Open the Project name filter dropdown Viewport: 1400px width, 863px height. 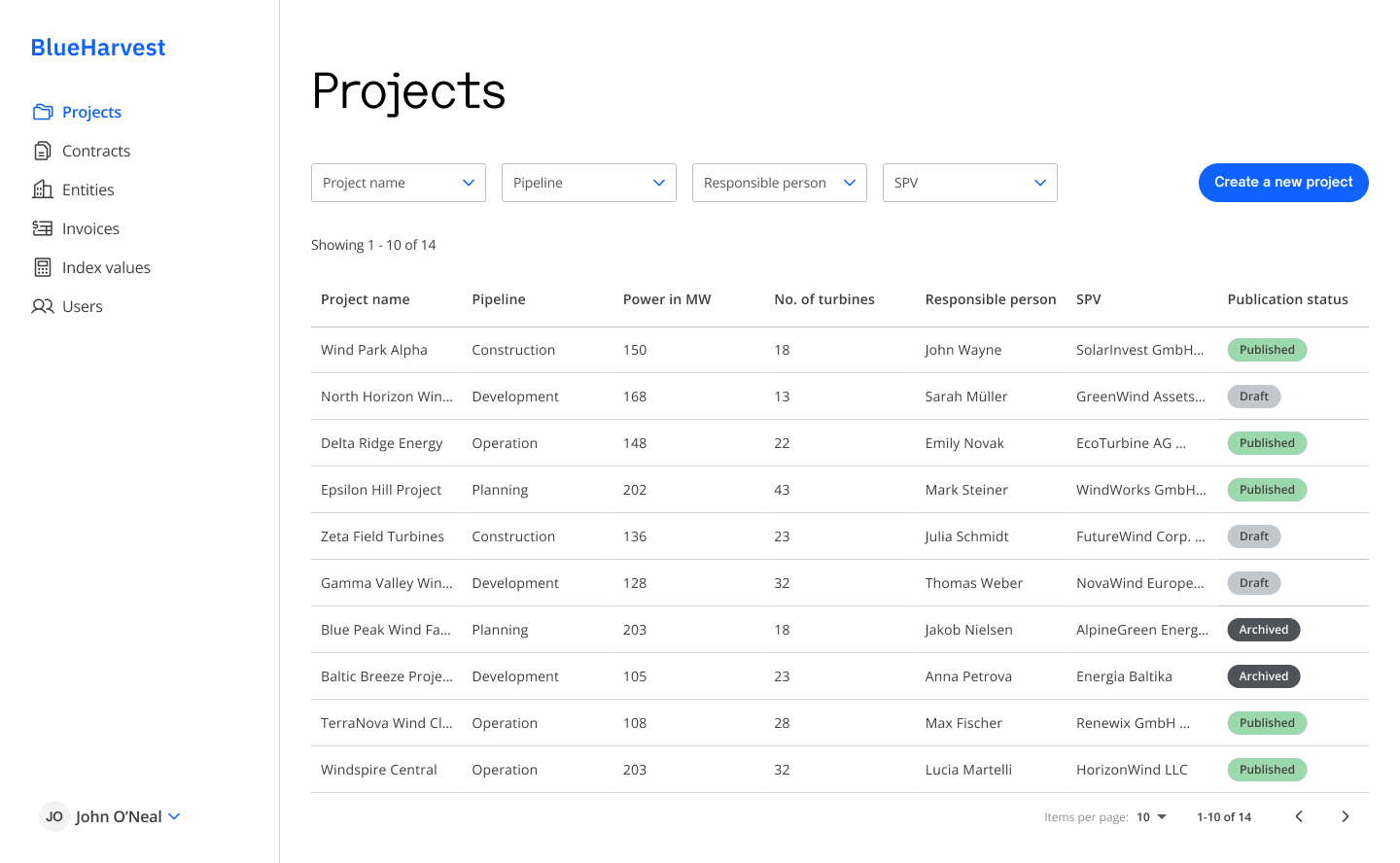[399, 183]
